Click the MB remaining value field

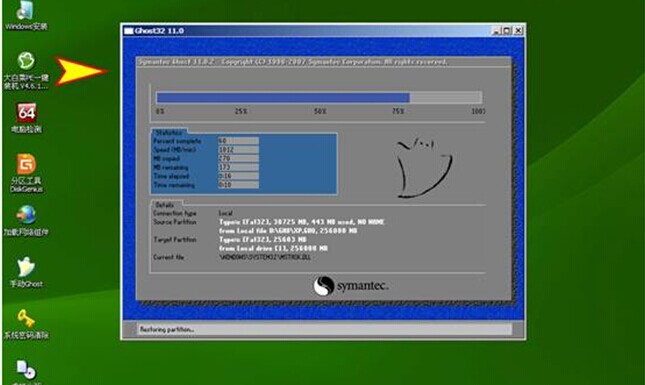[238, 167]
